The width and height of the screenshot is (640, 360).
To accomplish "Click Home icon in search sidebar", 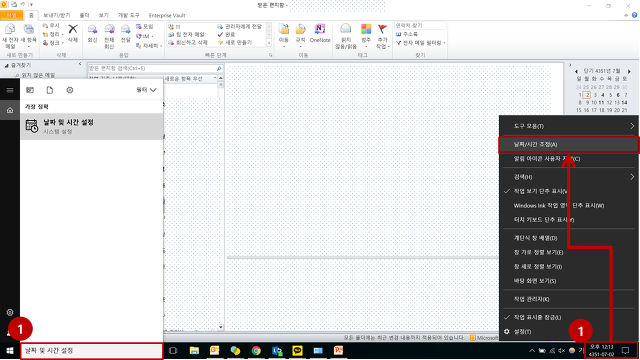I will [x=10, y=110].
